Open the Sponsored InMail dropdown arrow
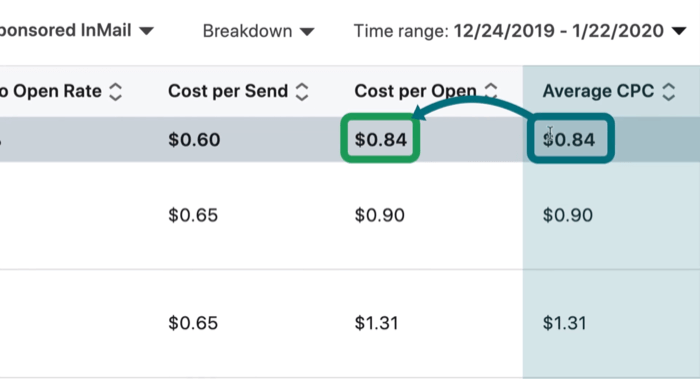This screenshot has width=700, height=379. tap(146, 31)
